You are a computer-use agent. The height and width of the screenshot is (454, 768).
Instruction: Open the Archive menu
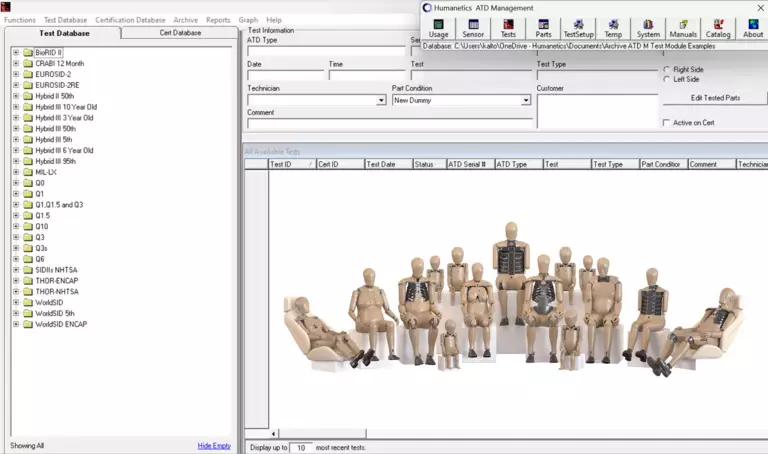[186, 20]
